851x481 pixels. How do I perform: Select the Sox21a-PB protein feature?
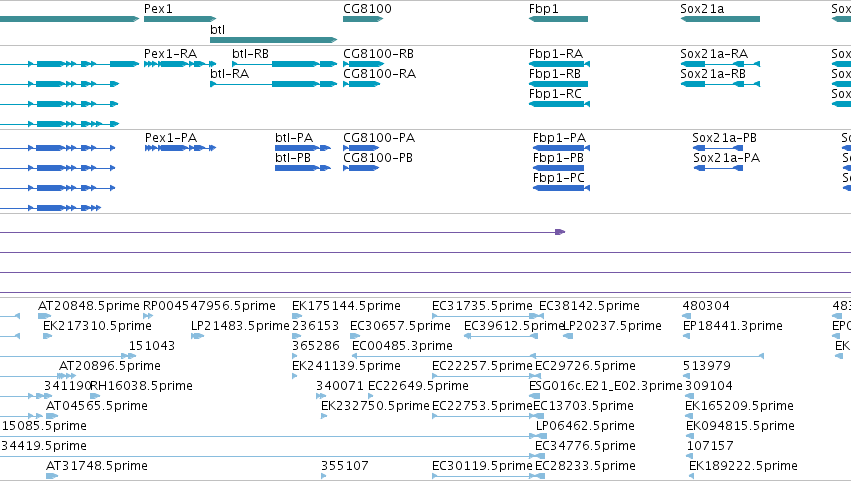717,148
